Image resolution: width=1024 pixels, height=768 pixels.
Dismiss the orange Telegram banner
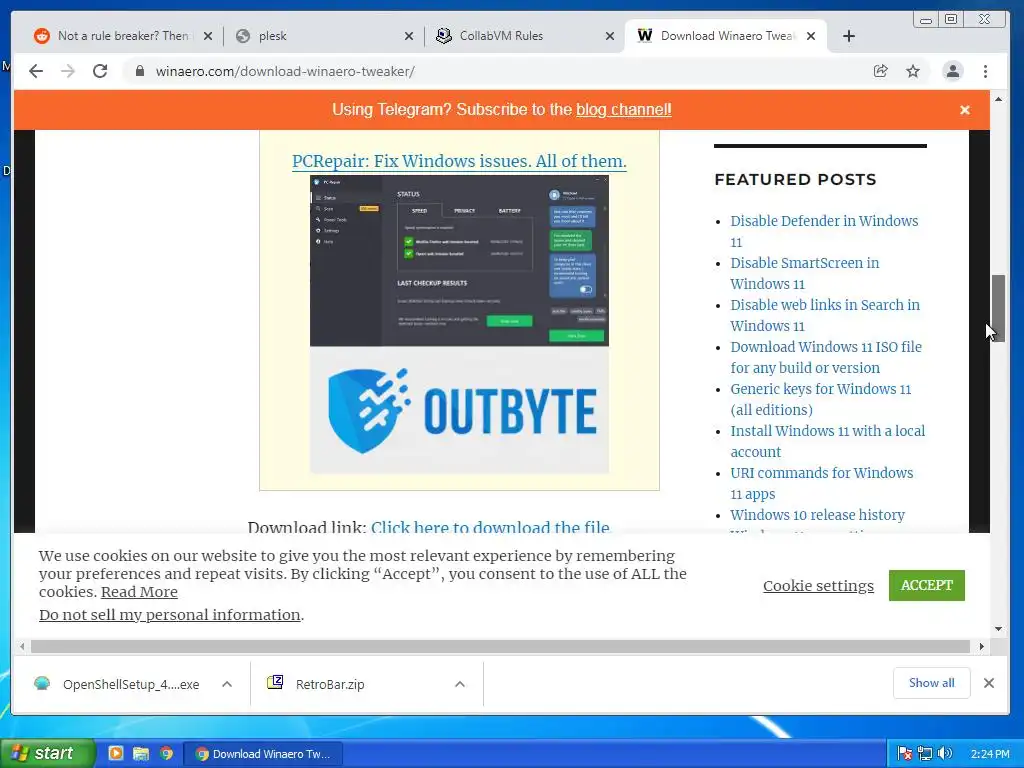point(965,110)
